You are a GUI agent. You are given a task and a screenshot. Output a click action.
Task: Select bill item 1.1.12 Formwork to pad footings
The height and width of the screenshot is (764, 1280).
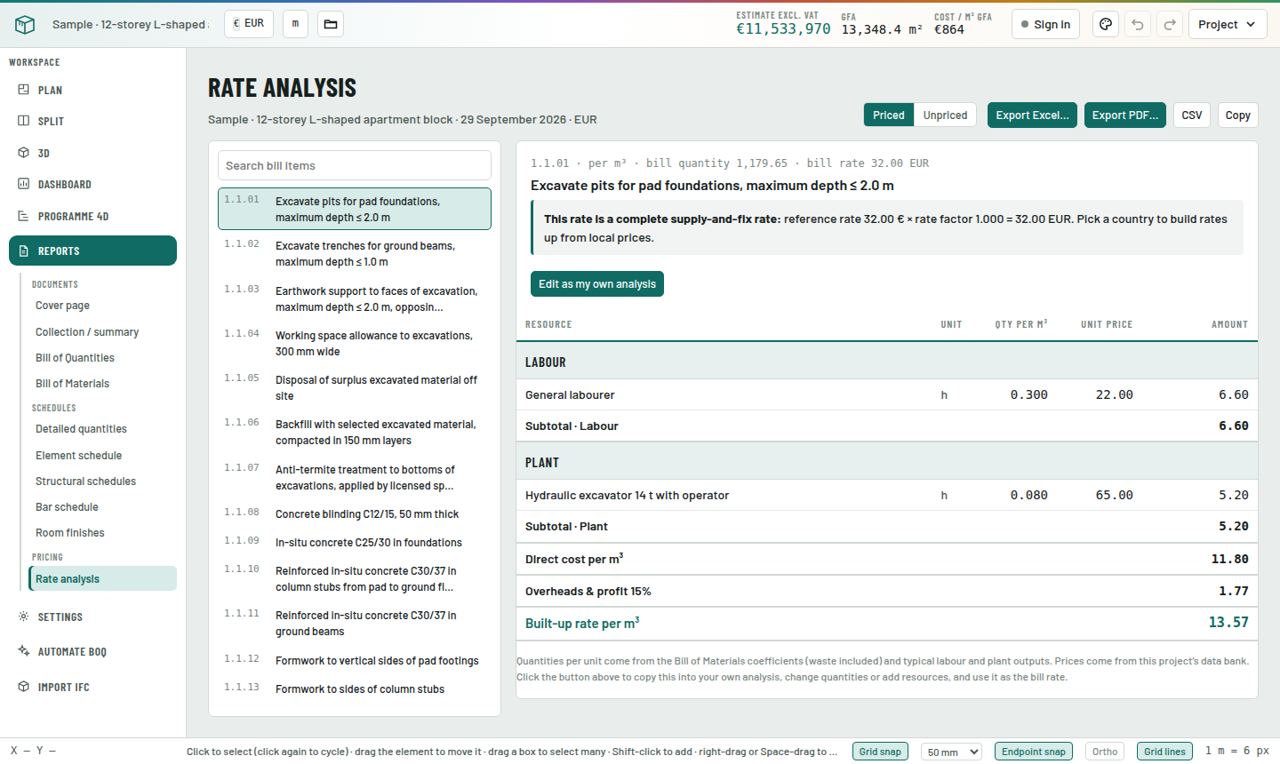pyautogui.click(x=355, y=661)
